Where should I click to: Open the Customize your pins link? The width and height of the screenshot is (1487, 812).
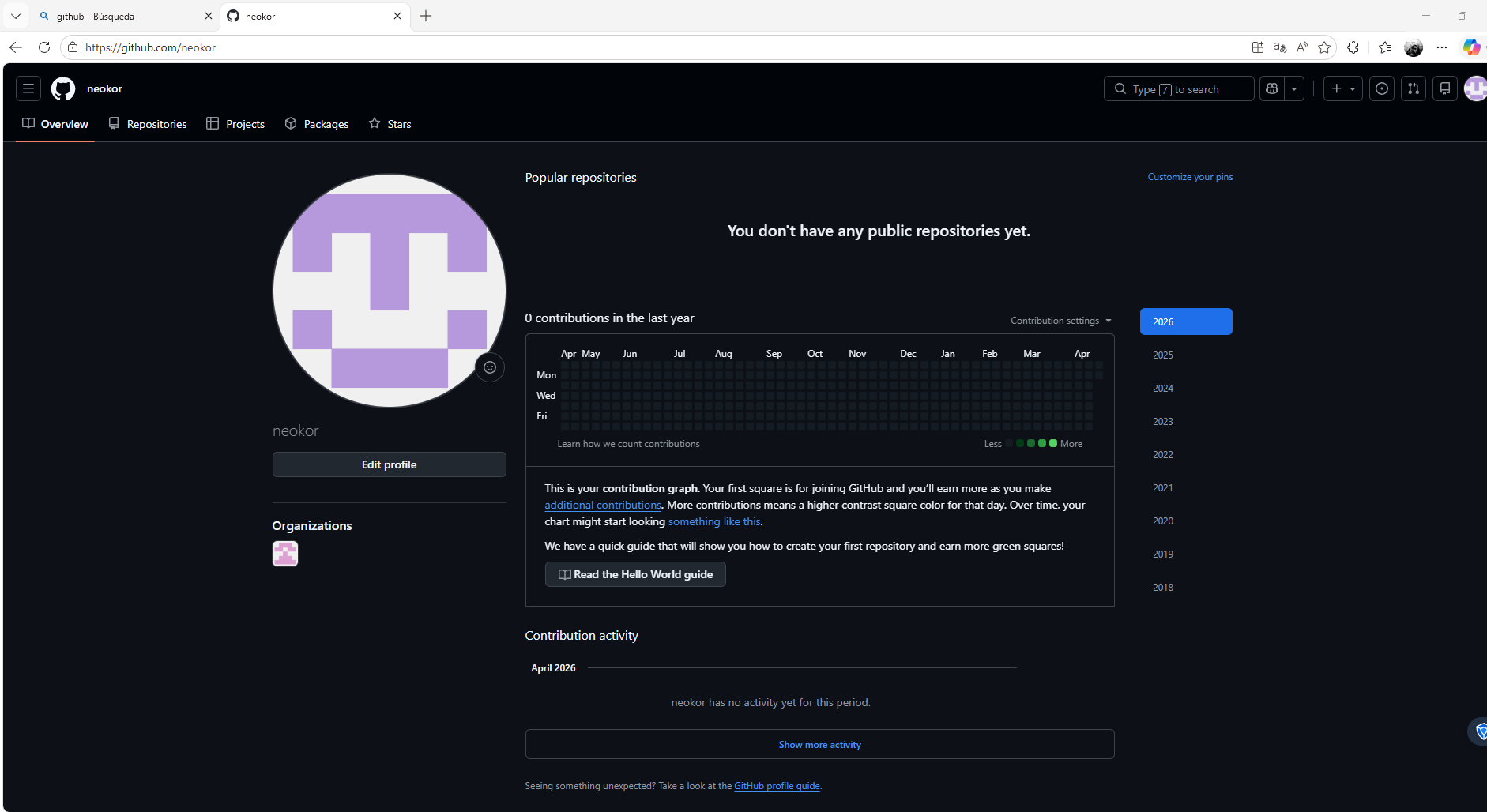[1190, 177]
